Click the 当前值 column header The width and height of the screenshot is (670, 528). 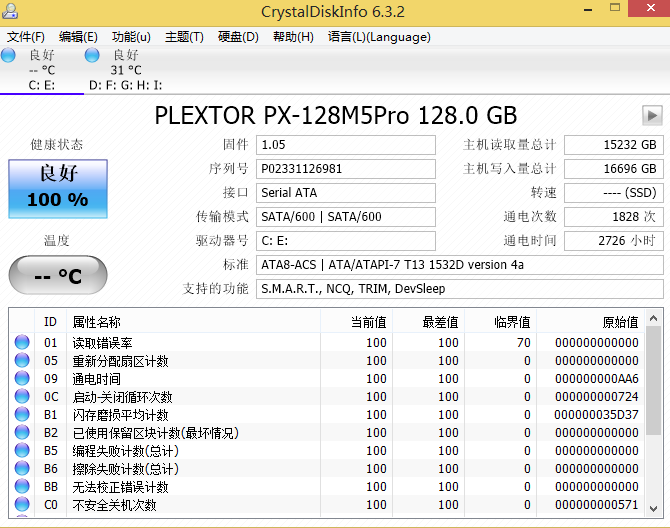coord(356,322)
